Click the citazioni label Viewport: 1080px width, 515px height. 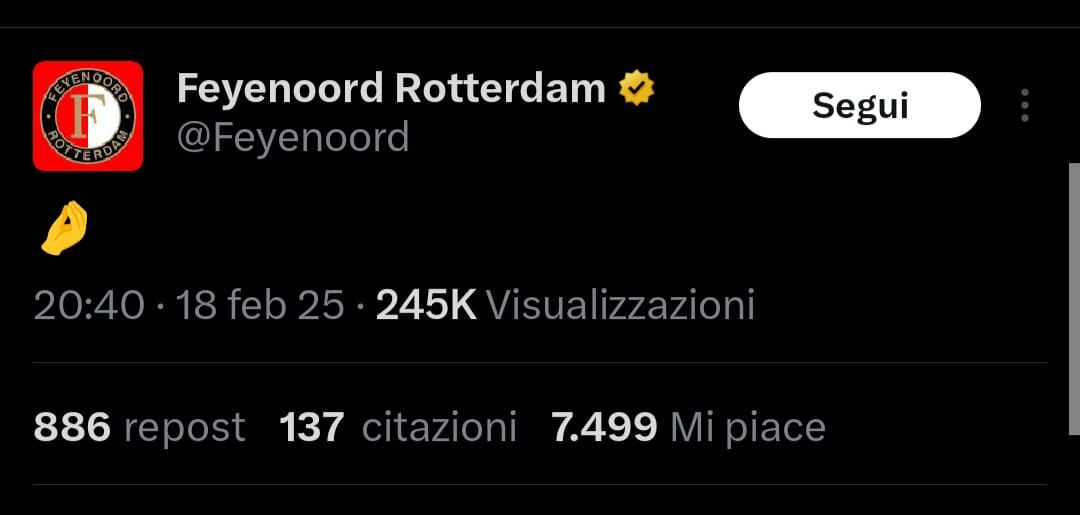click(439, 427)
